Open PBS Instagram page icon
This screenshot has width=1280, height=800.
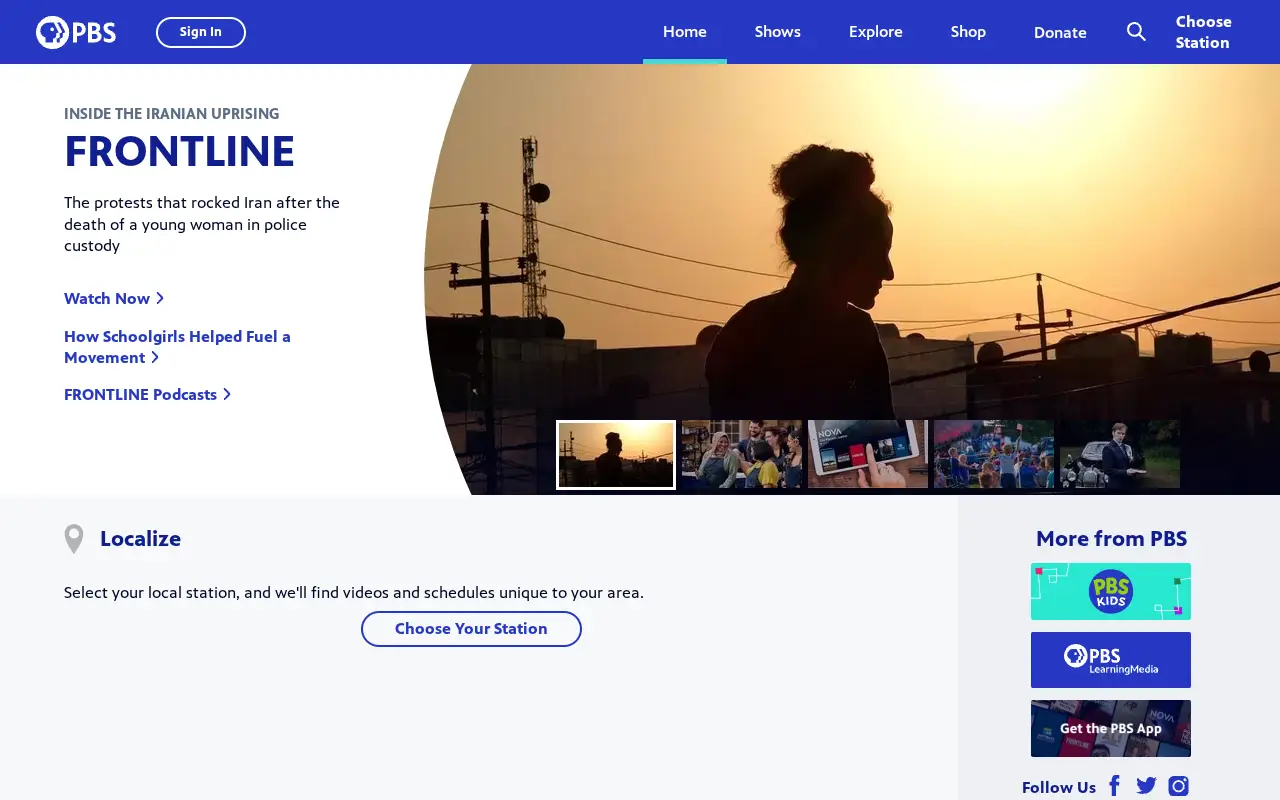pos(1179,786)
